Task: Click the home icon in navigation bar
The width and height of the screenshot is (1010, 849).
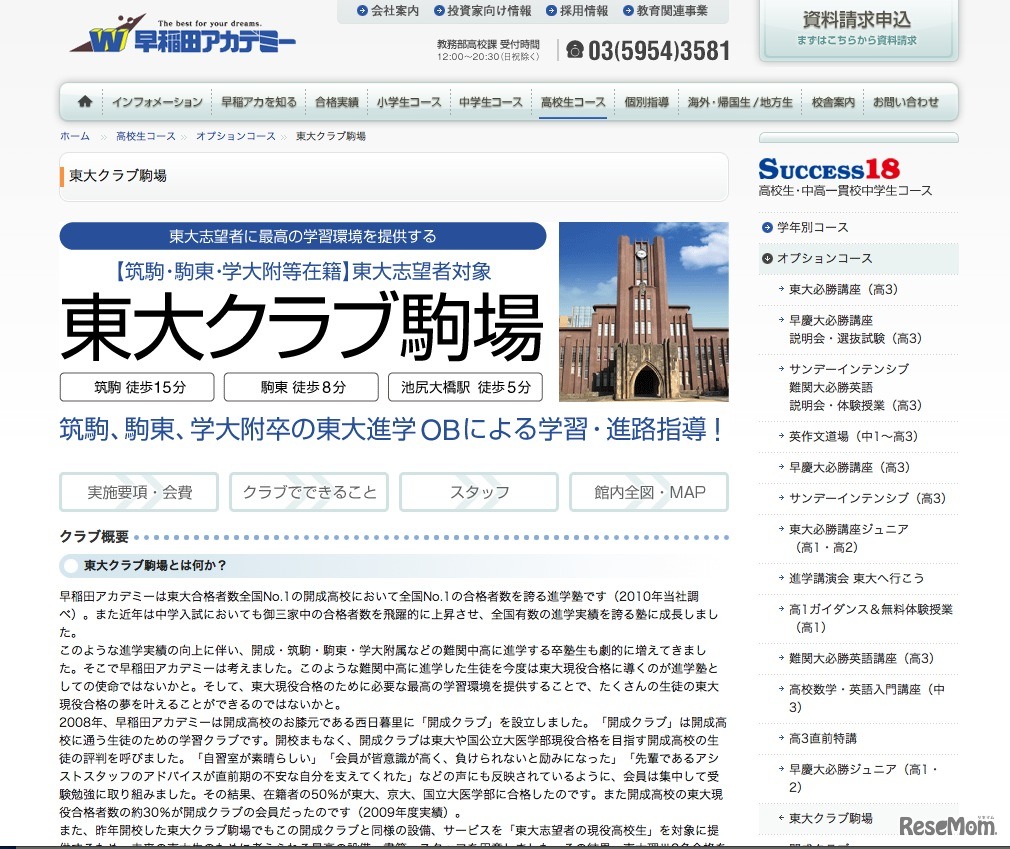Action: tap(85, 102)
